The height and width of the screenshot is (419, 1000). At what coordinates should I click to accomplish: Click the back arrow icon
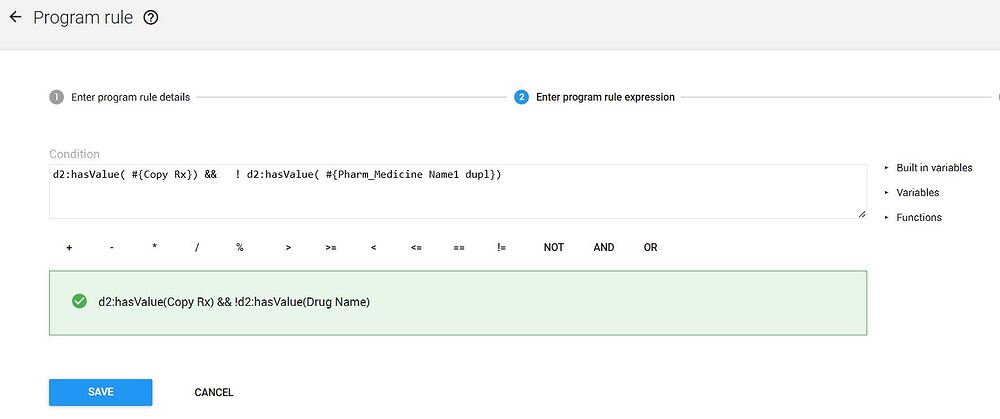(x=15, y=18)
